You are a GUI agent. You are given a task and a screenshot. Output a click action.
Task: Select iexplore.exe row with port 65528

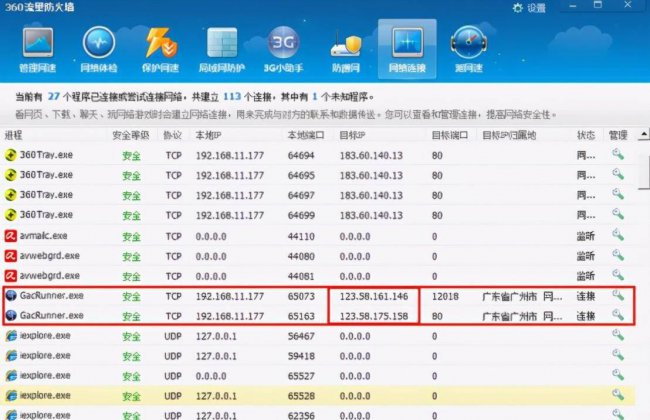tap(318, 396)
